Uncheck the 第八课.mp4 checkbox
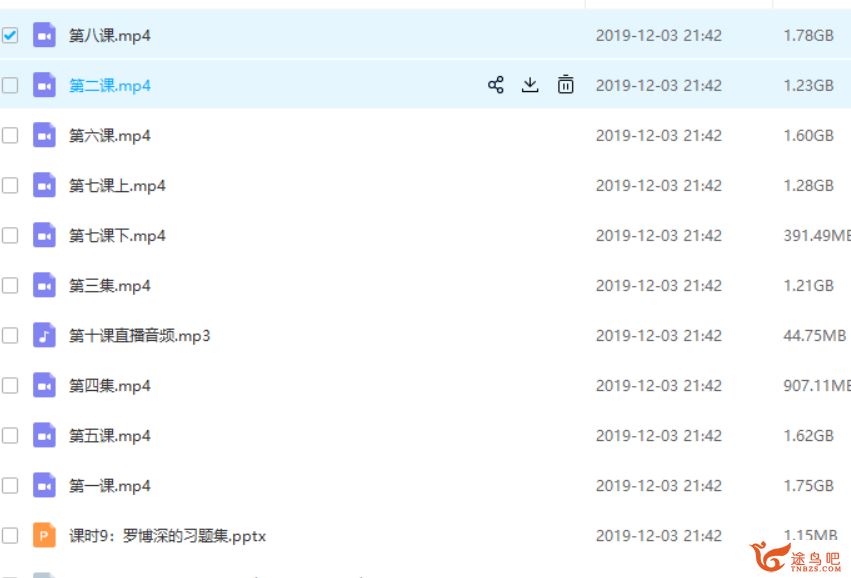Screen dimensions: 851x578 [x=10, y=35]
